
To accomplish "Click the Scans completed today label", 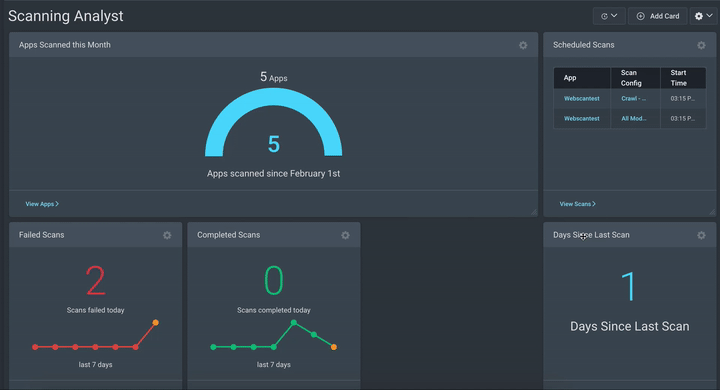I will coord(274,310).
